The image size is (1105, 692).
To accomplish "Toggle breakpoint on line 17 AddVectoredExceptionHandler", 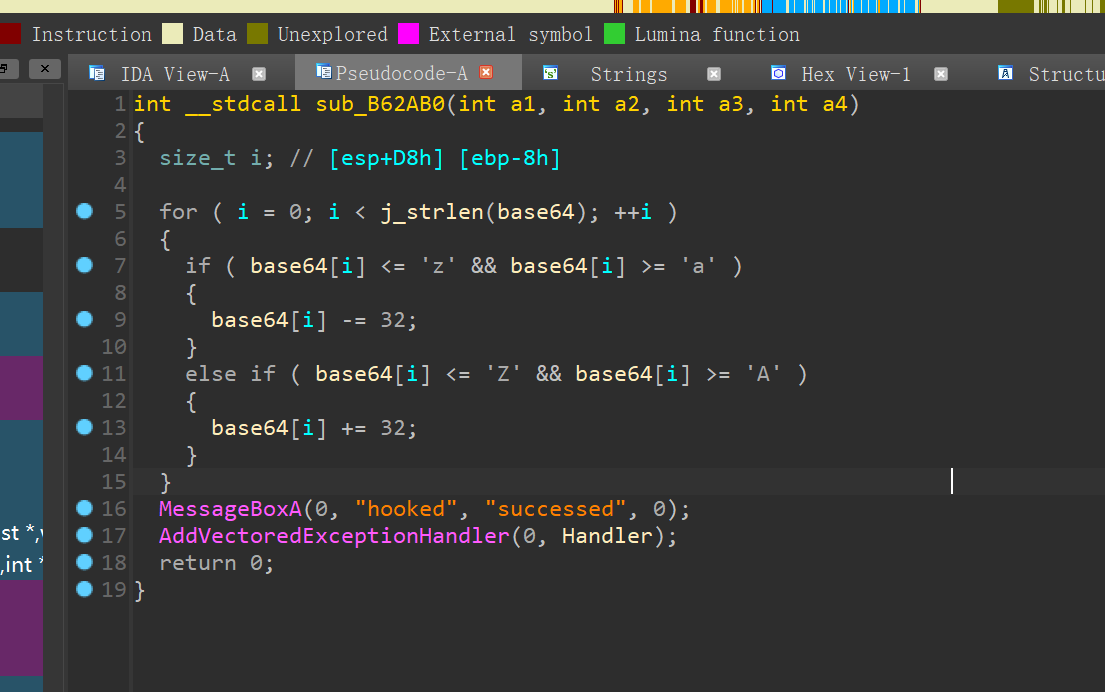I will 84,535.
